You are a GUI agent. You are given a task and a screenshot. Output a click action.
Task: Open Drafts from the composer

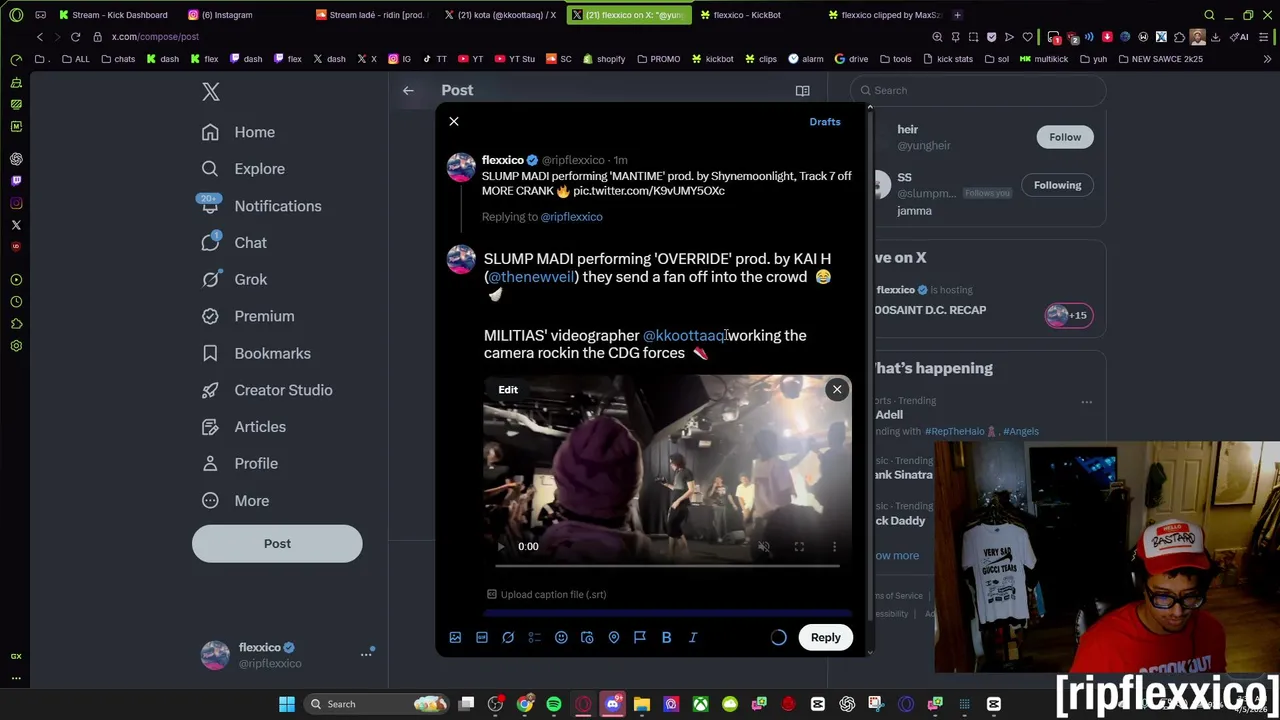tap(825, 121)
